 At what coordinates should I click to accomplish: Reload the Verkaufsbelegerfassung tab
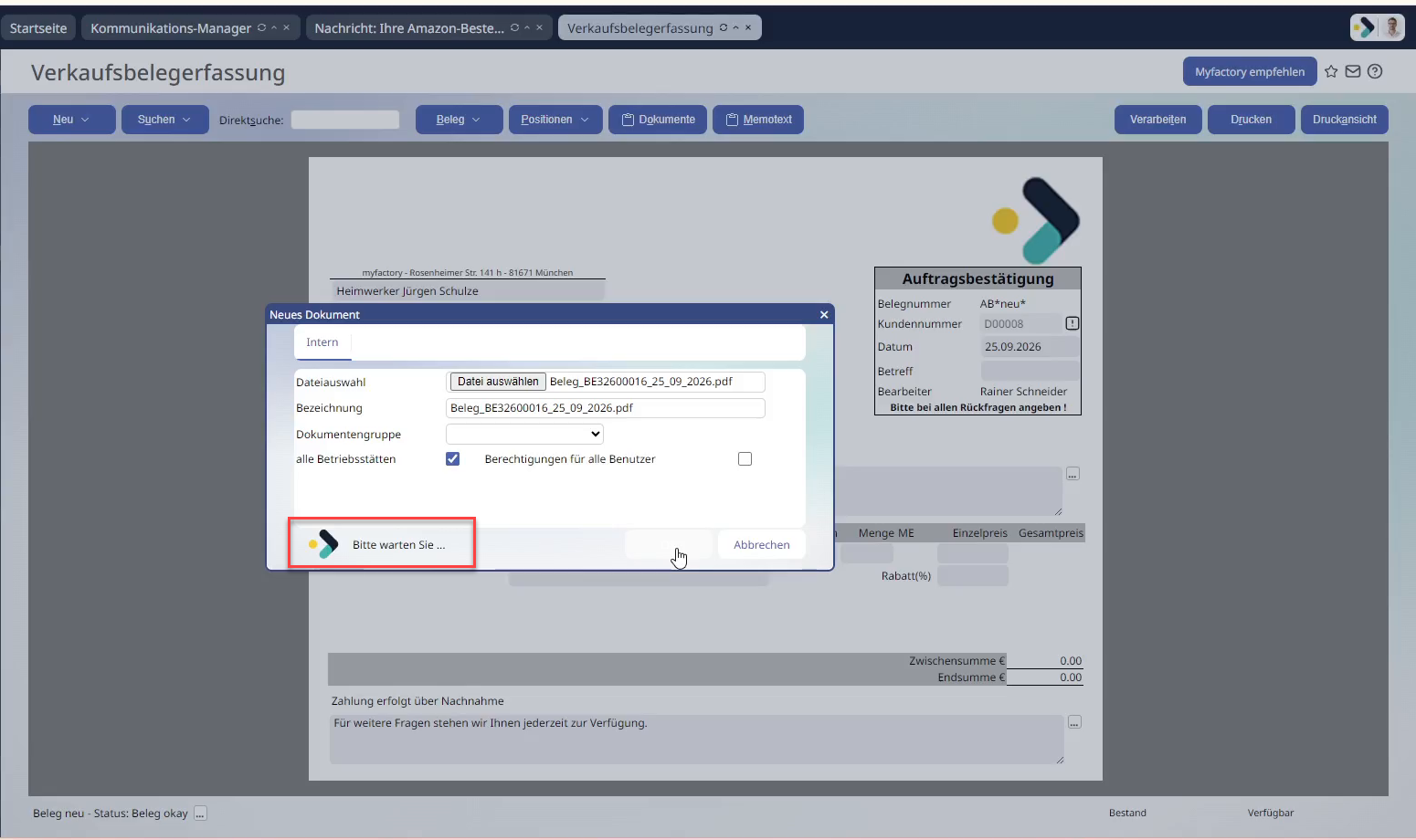[724, 27]
